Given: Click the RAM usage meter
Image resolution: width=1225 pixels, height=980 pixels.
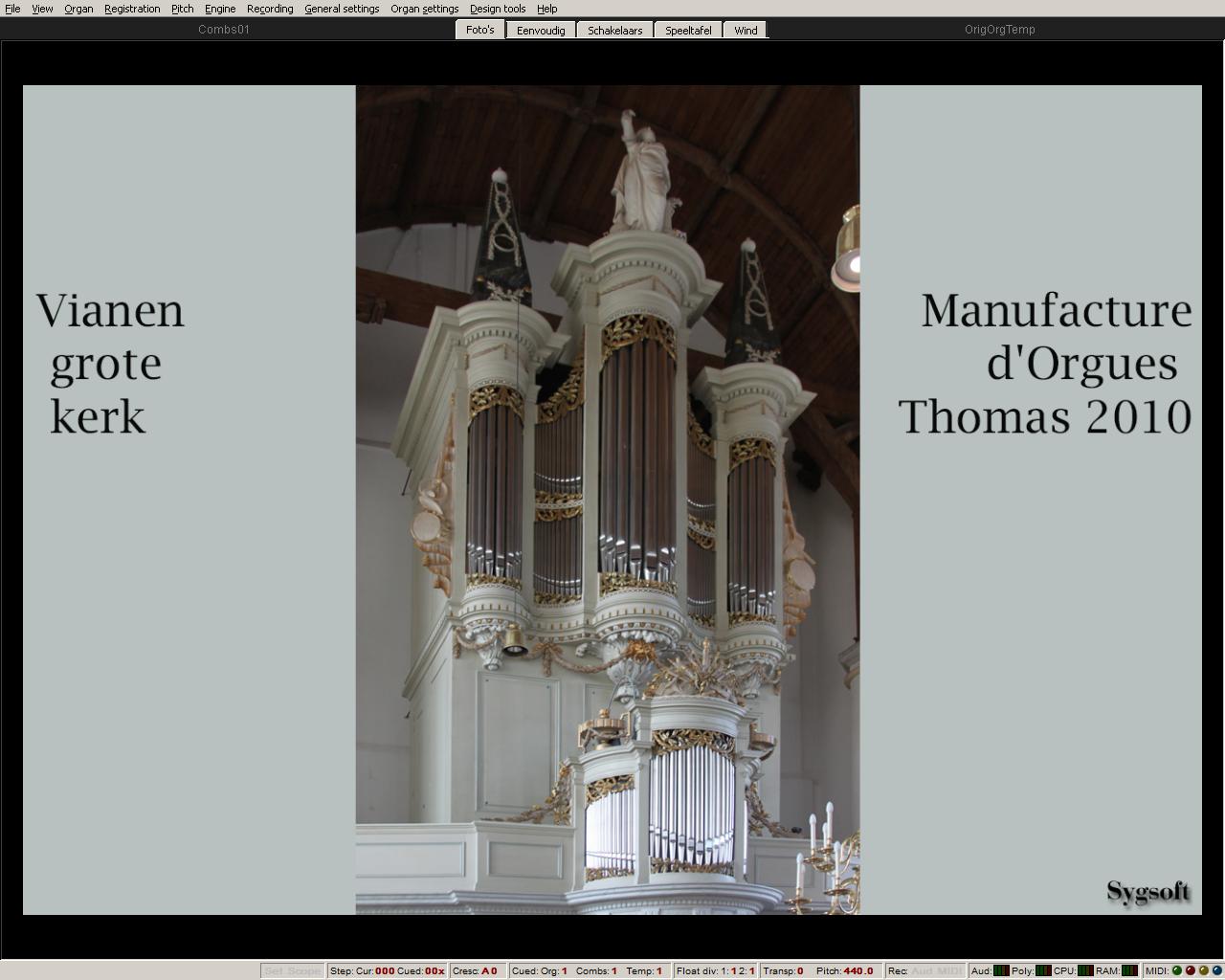Looking at the screenshot, I should tap(1129, 970).
